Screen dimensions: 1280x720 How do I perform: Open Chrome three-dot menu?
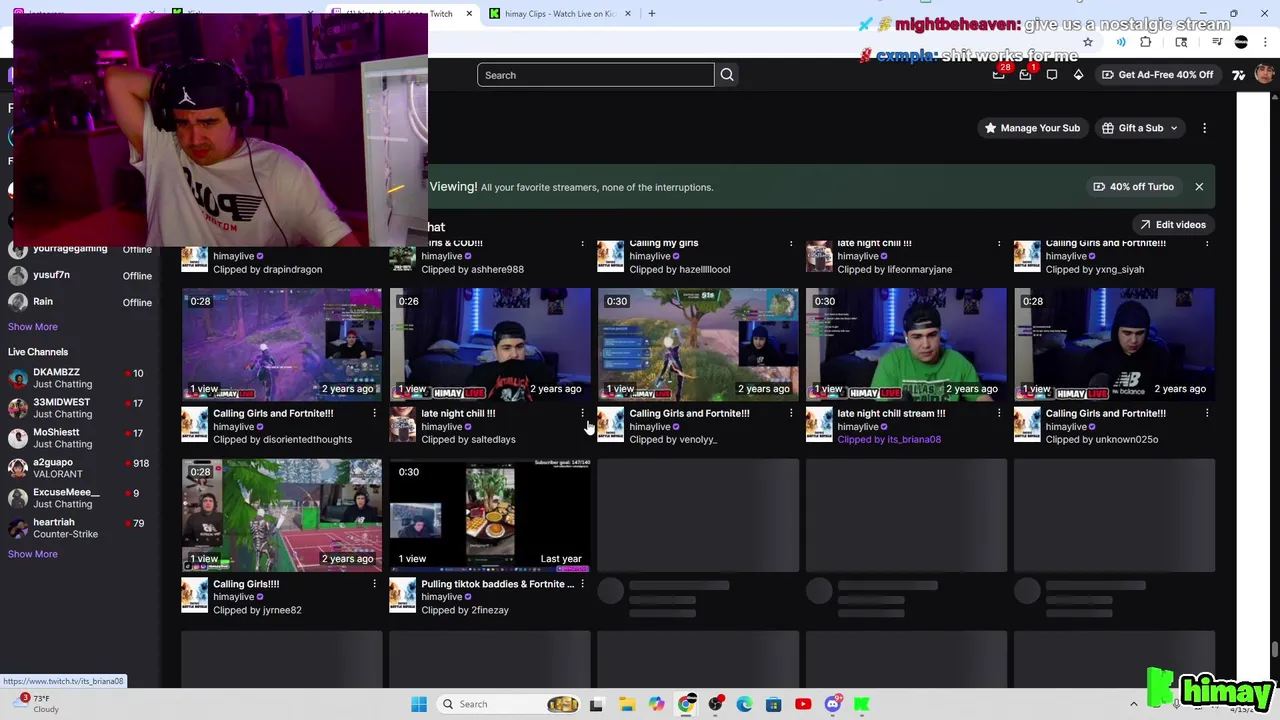pyautogui.click(x=1266, y=42)
